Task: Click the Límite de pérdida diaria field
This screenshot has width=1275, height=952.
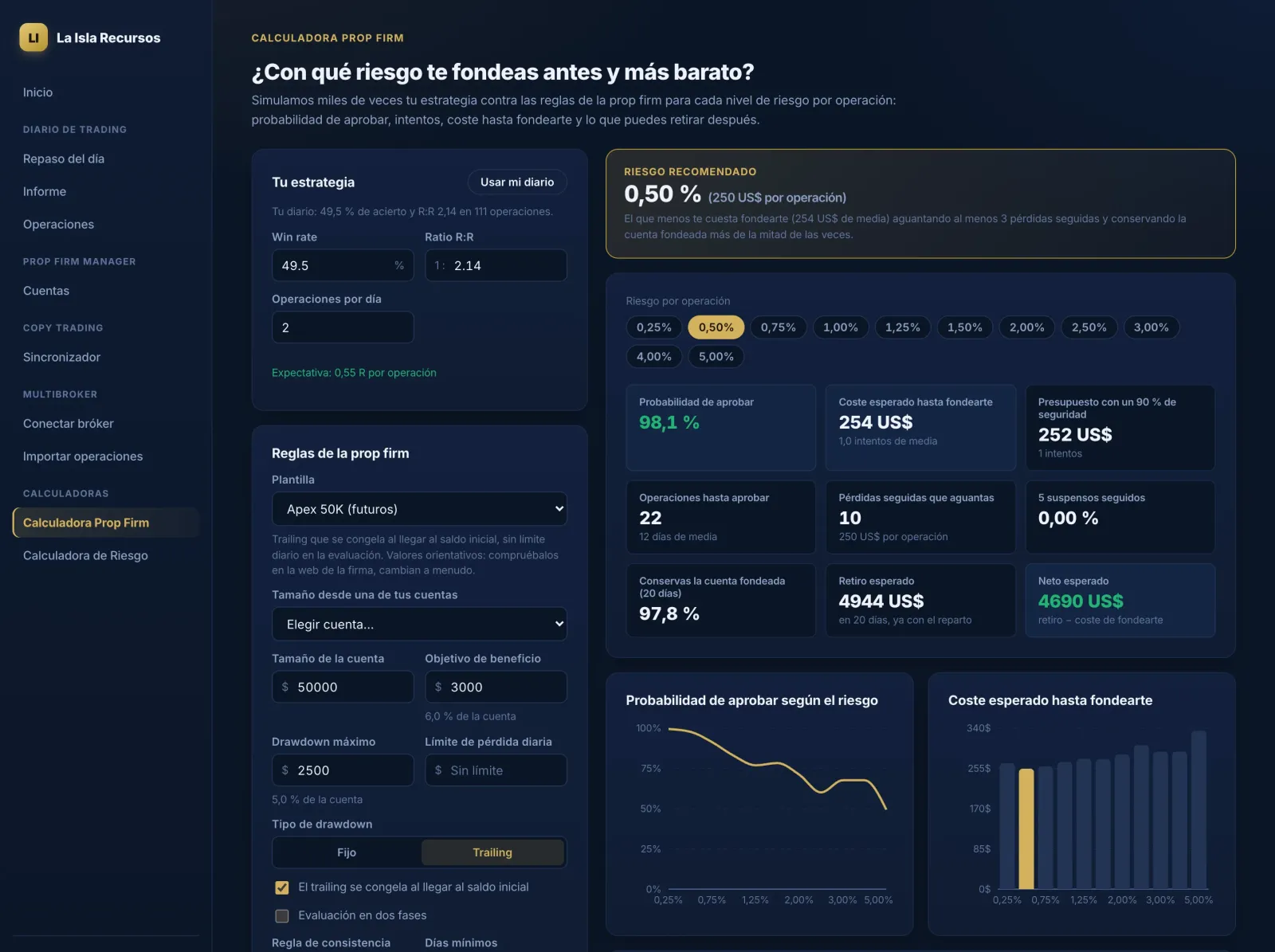Action: pyautogui.click(x=496, y=770)
